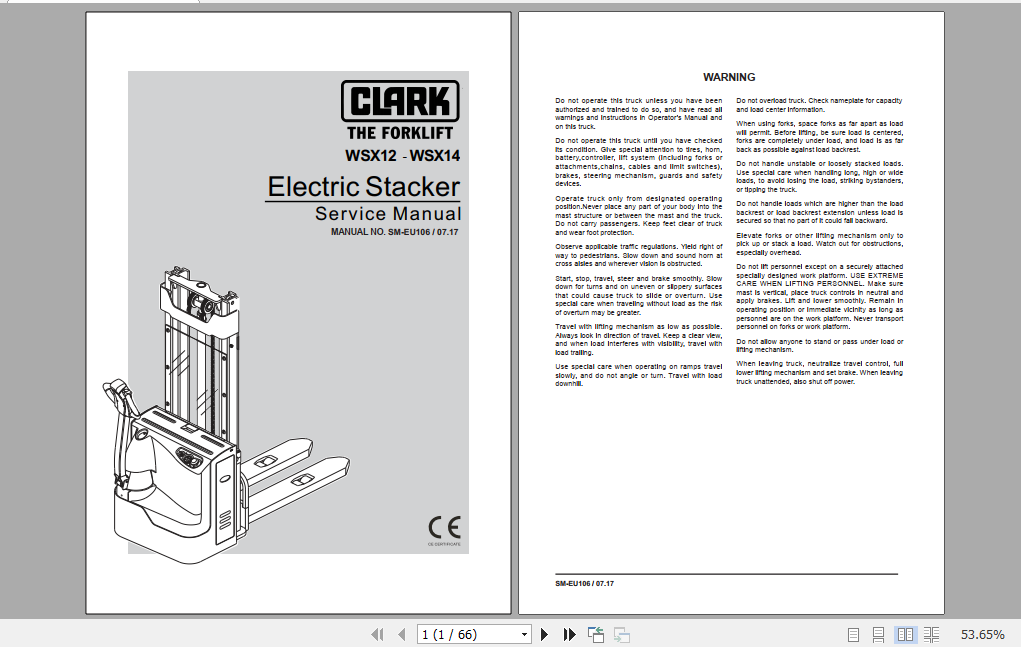Click MANUAL NO. SM-EU106 / 07.17 text
The height and width of the screenshot is (647, 1021).
coord(394,232)
